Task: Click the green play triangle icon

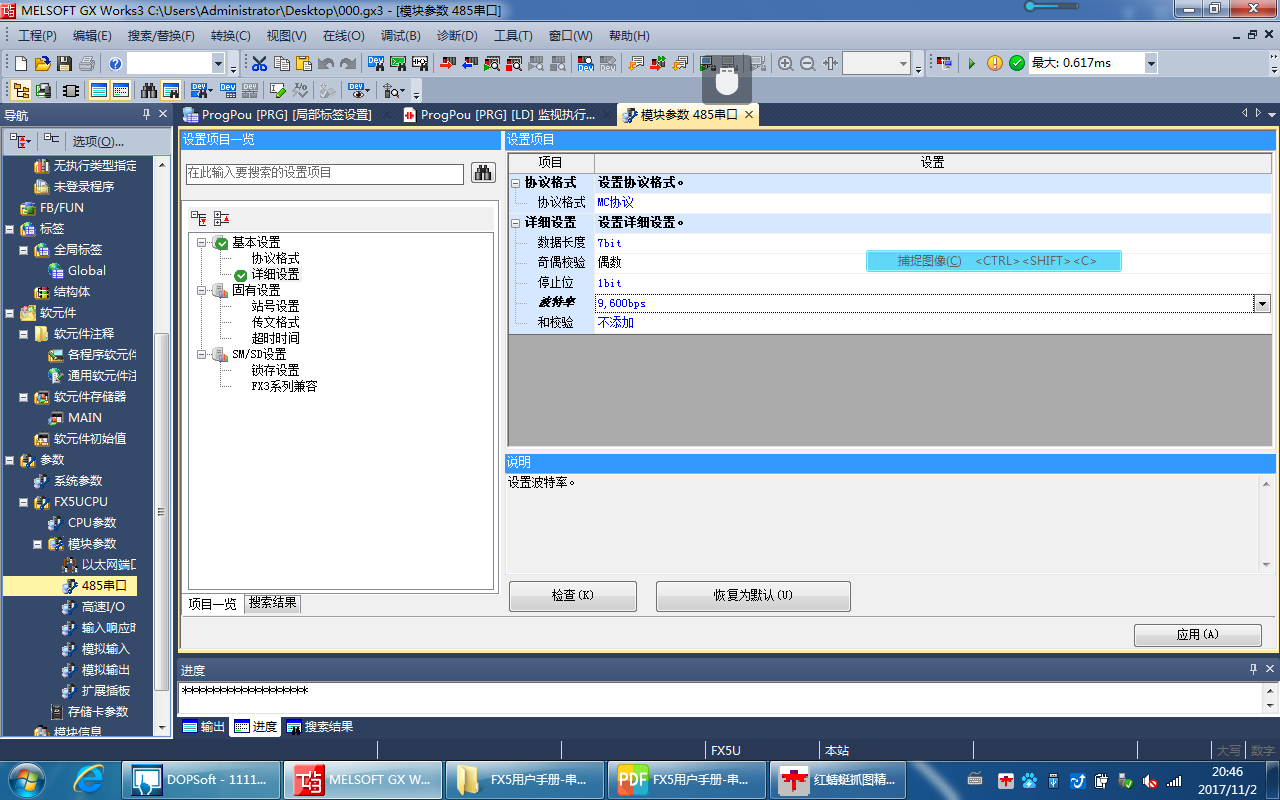Action: pos(971,63)
